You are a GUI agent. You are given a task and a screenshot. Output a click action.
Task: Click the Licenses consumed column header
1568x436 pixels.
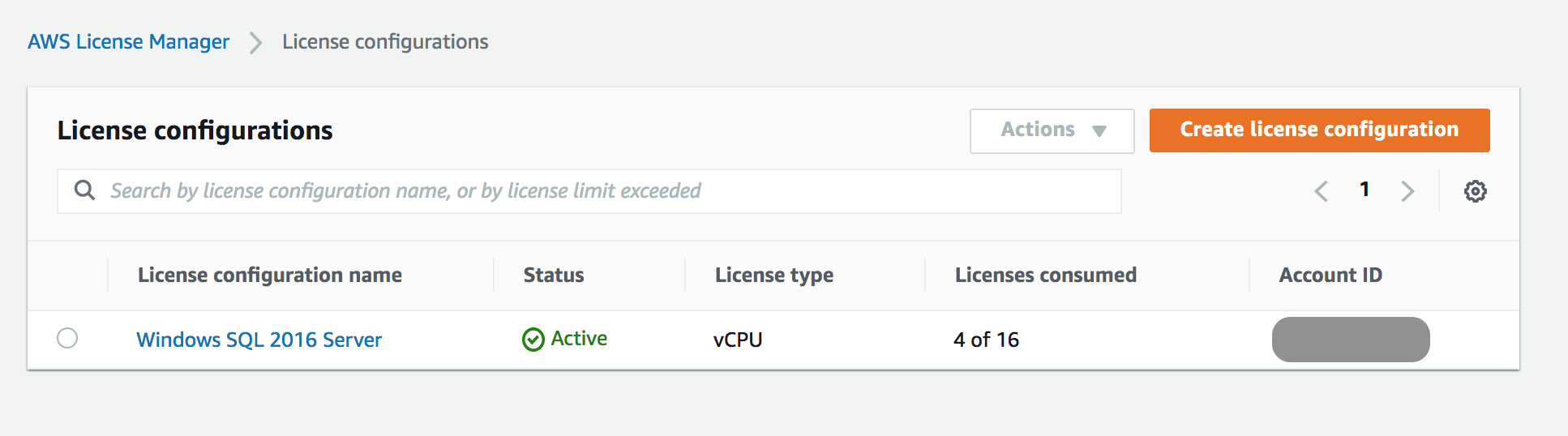1045,276
